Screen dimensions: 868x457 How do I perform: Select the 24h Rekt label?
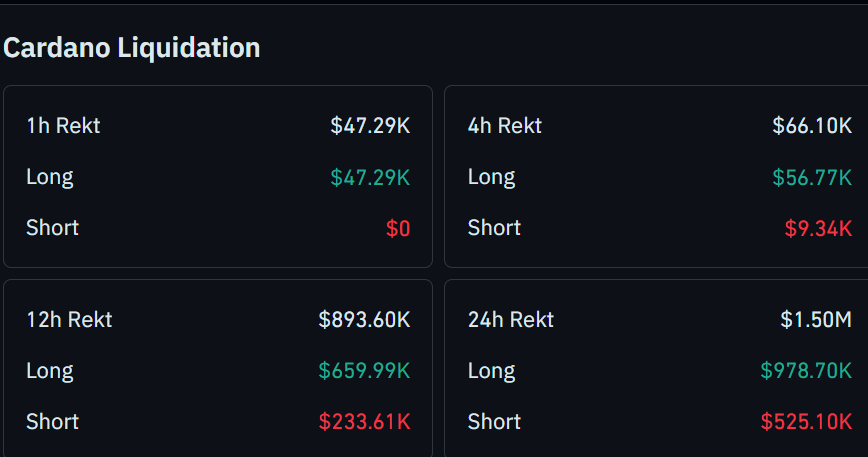click(x=510, y=320)
